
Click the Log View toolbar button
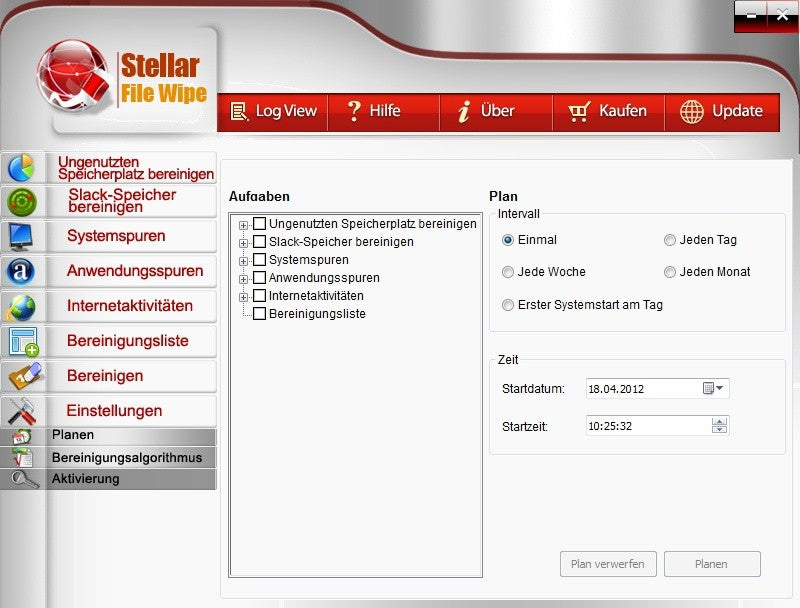272,112
